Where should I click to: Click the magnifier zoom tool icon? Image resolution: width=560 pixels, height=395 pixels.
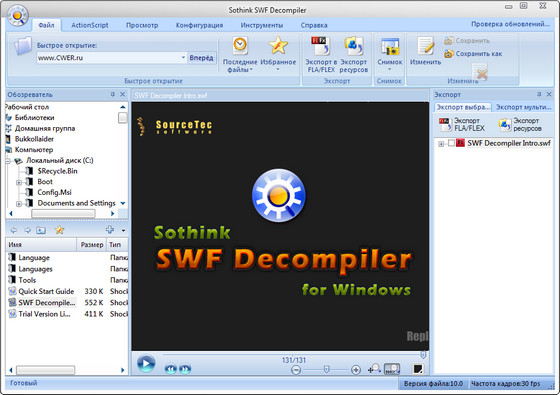[374, 369]
